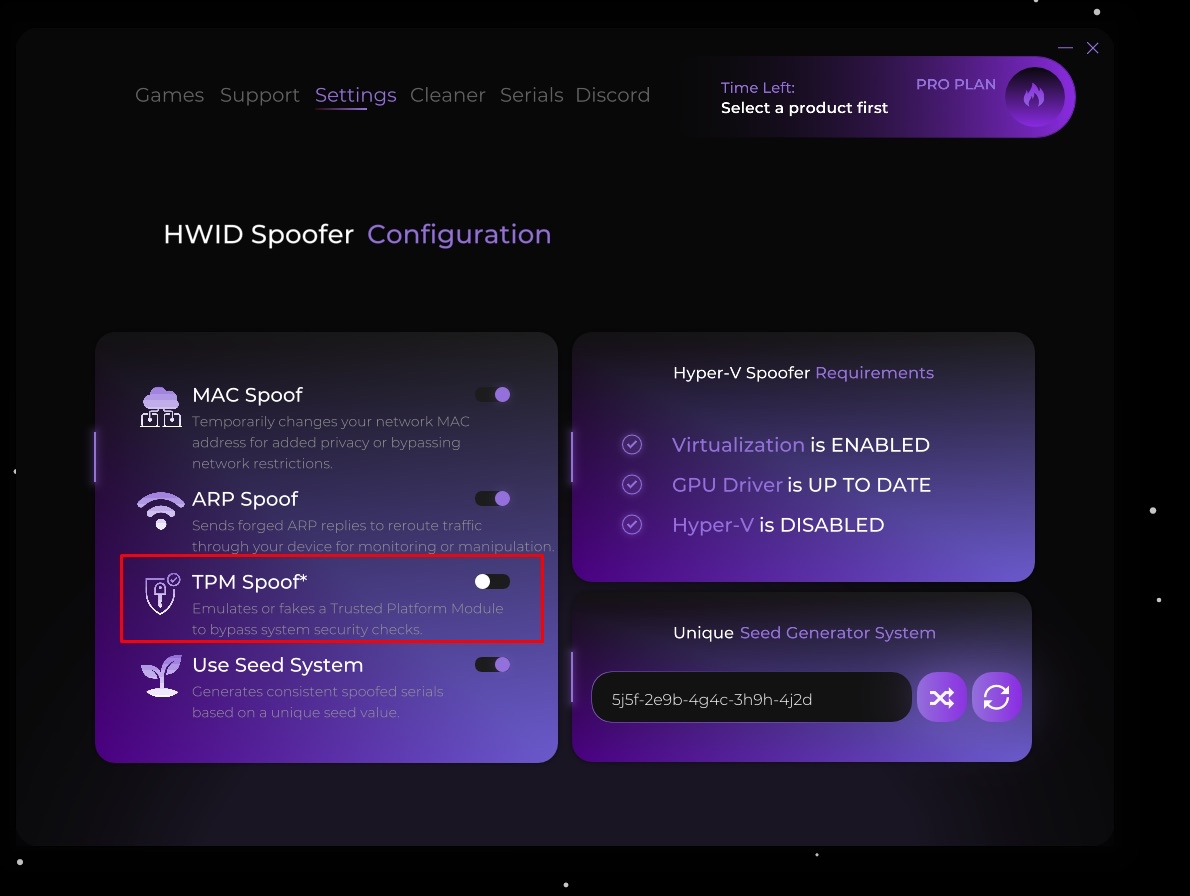Click the ARP Spoof Wi-Fi signal icon

[x=161, y=510]
